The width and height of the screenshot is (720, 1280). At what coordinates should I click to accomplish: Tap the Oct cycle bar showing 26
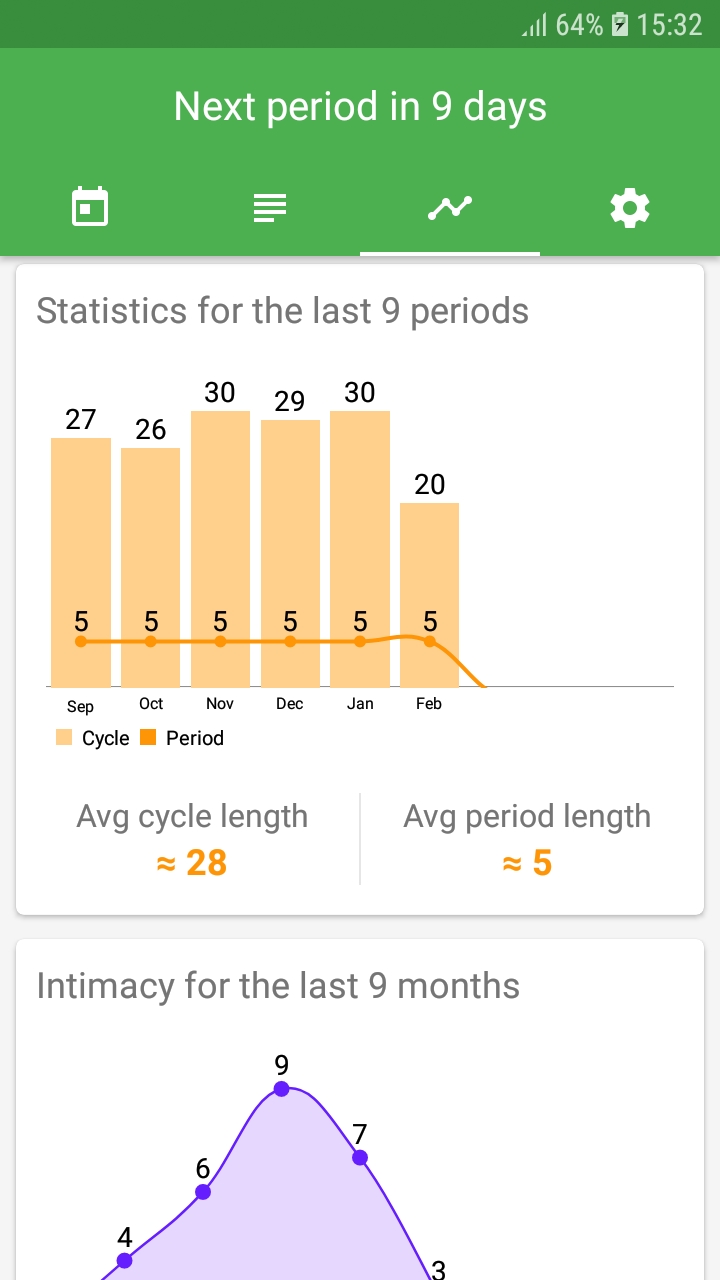151,567
